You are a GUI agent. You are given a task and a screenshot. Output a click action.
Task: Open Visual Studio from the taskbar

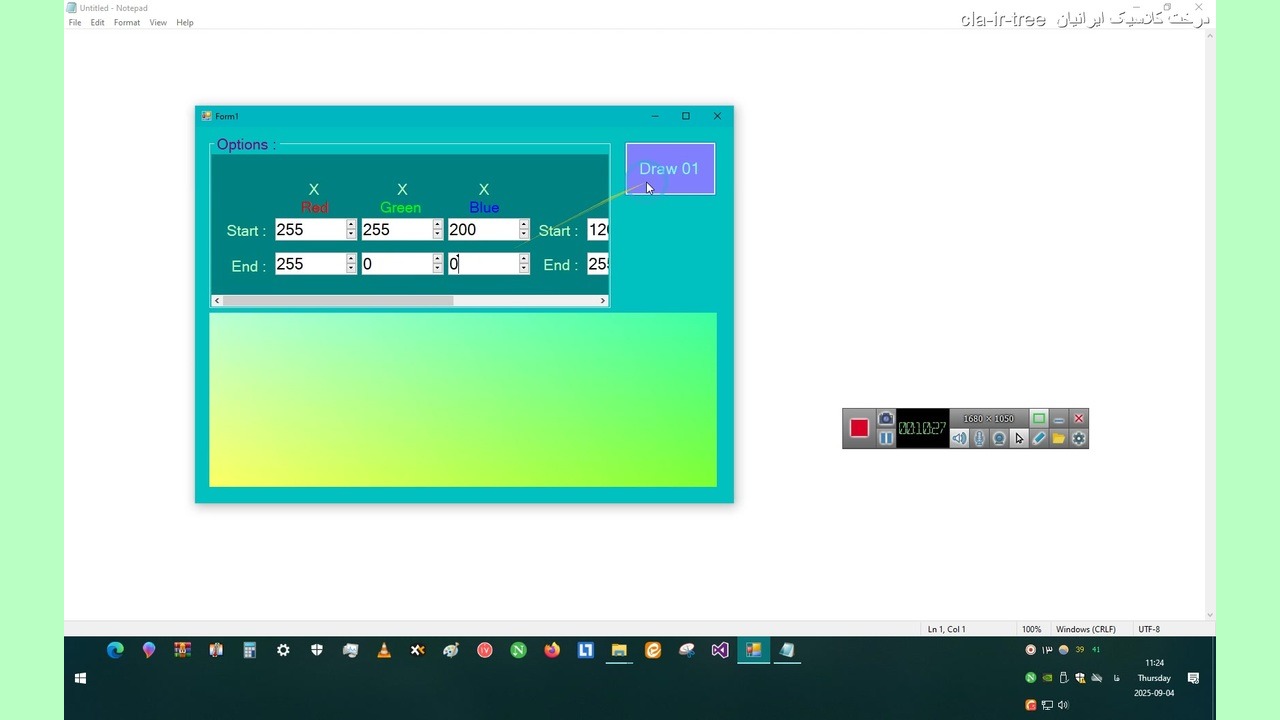(x=720, y=650)
